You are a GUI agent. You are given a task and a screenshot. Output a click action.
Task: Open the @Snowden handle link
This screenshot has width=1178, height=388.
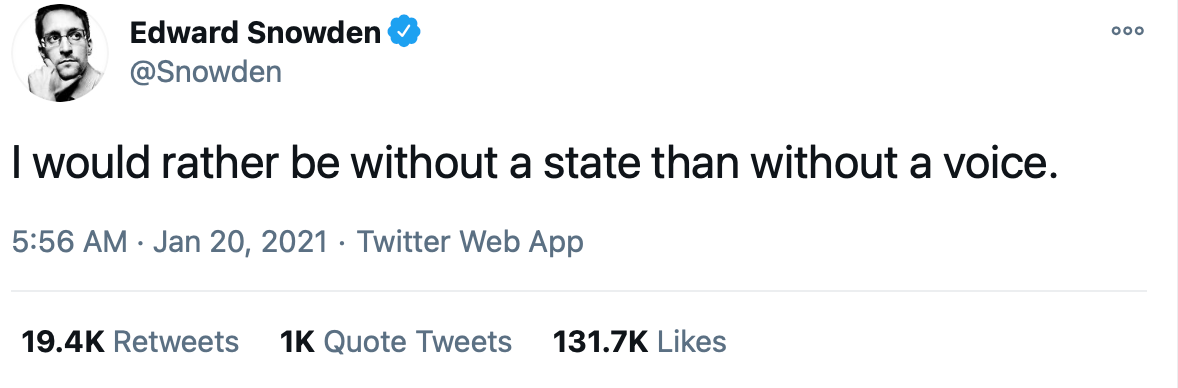tap(206, 73)
